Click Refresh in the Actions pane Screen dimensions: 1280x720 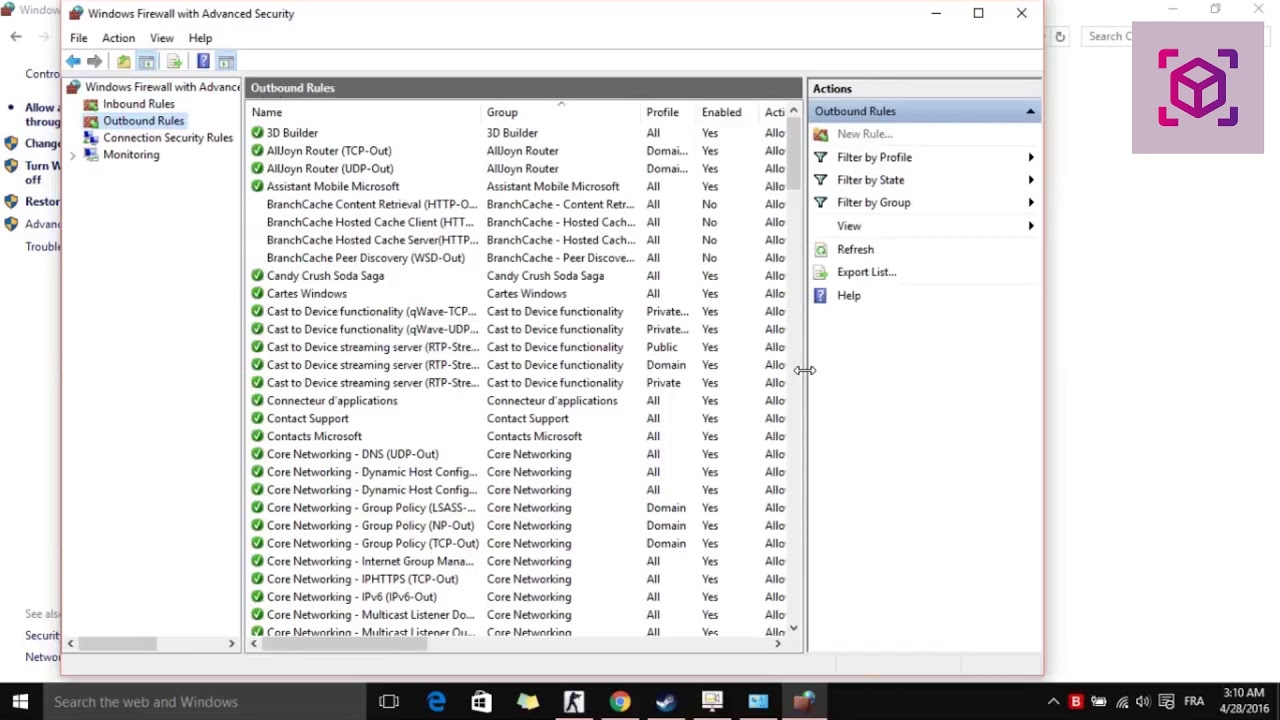point(855,250)
